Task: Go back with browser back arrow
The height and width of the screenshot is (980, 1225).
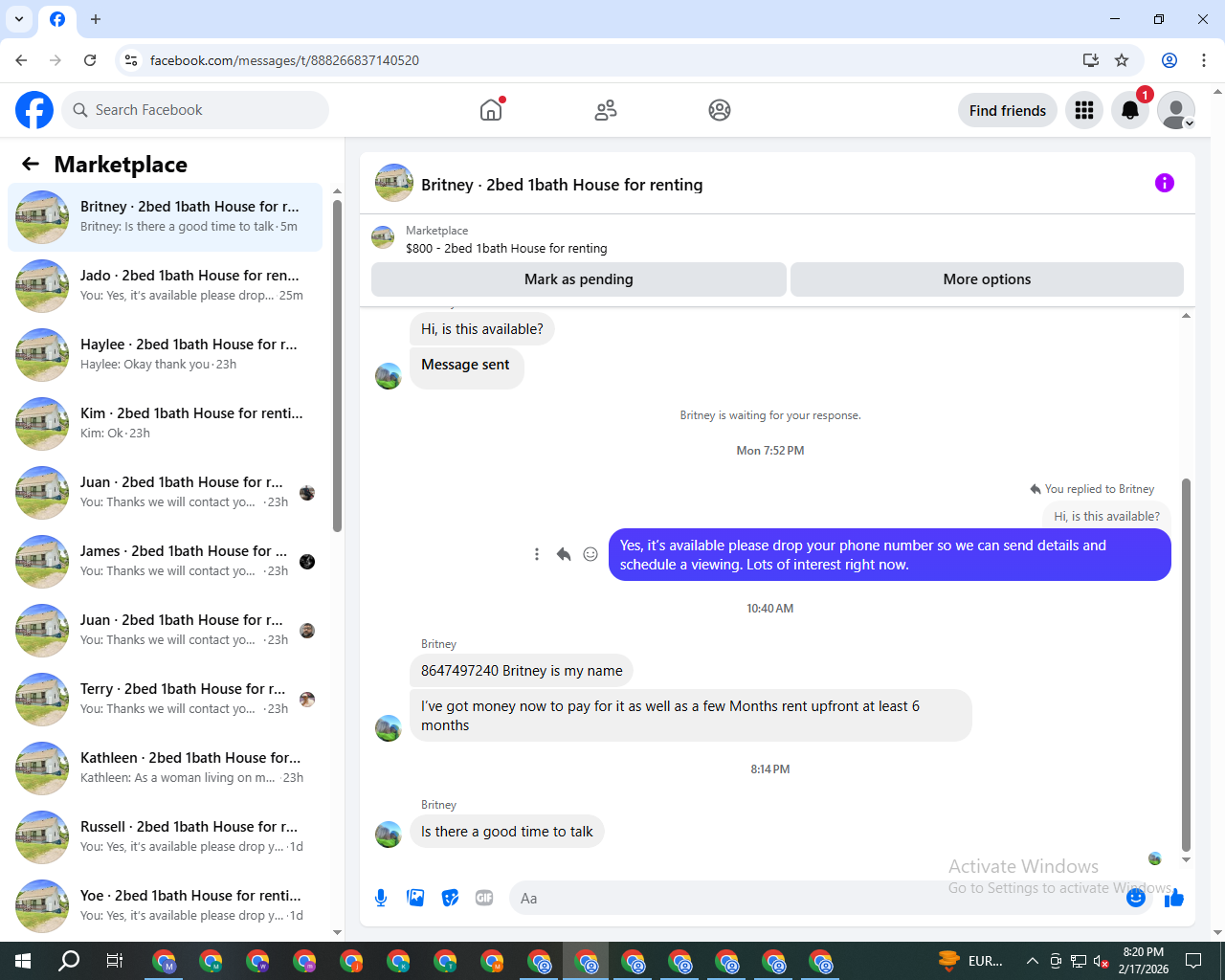Action: (21, 60)
